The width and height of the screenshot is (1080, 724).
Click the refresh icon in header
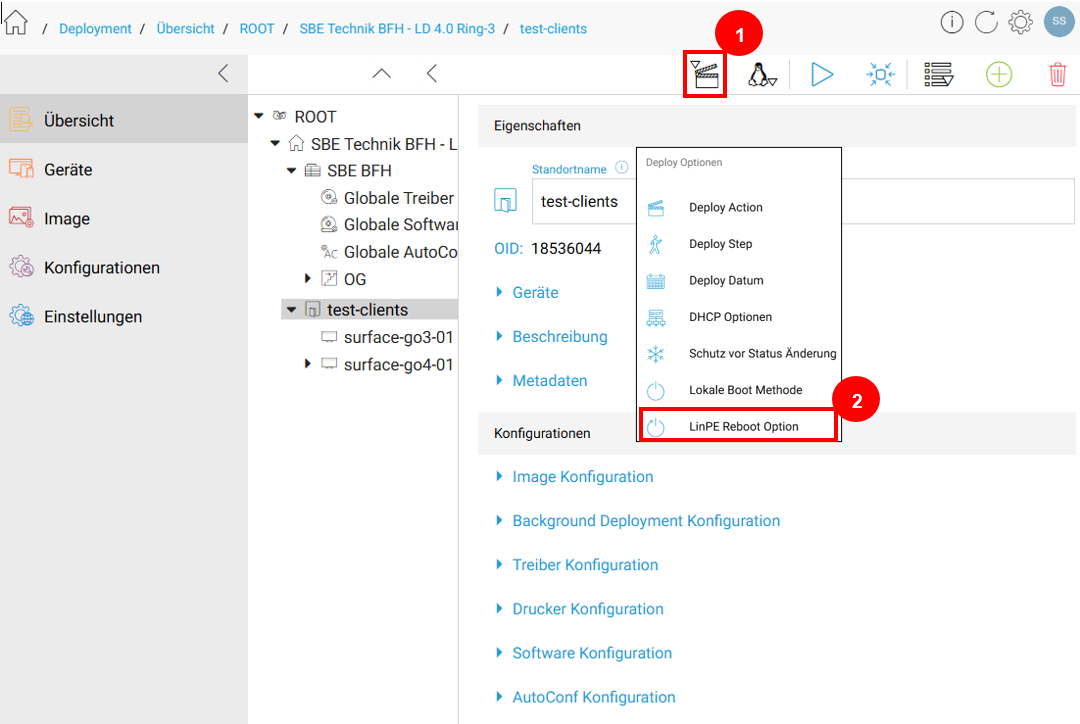click(x=986, y=23)
